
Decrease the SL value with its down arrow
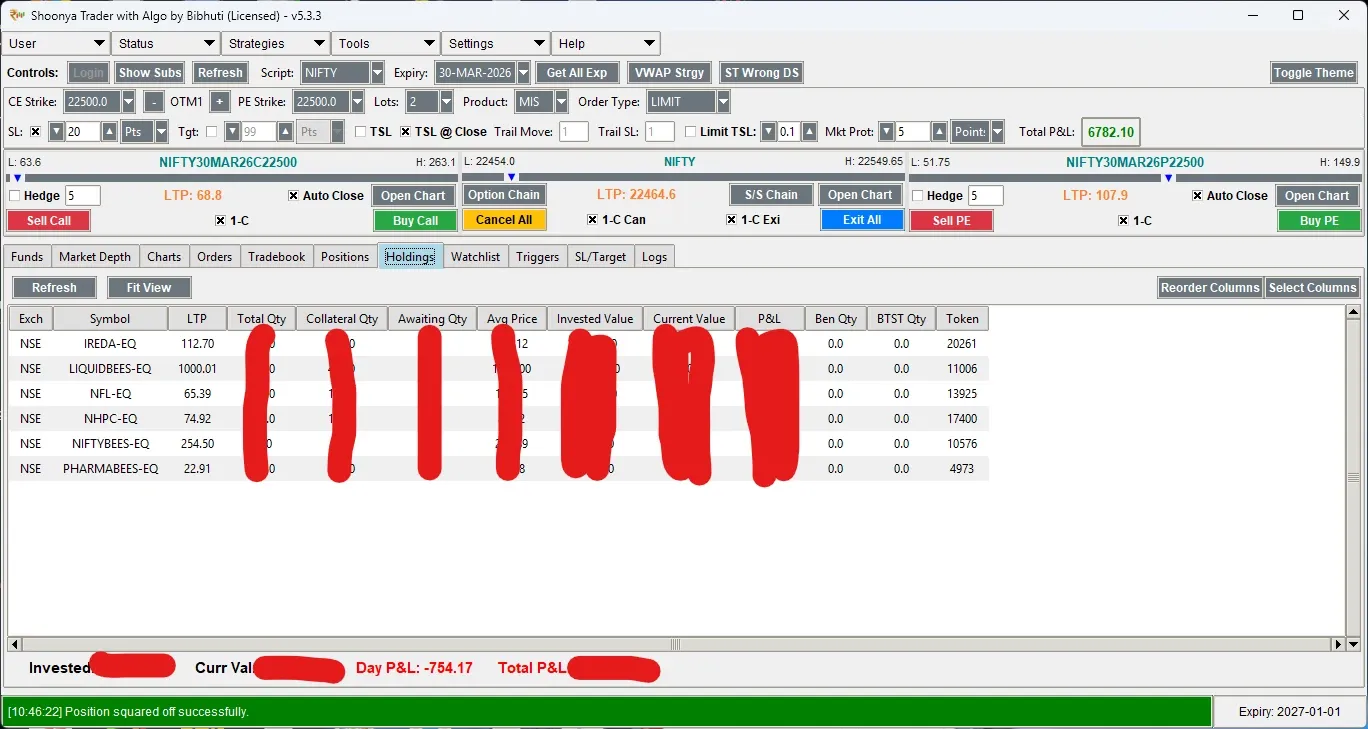[57, 132]
